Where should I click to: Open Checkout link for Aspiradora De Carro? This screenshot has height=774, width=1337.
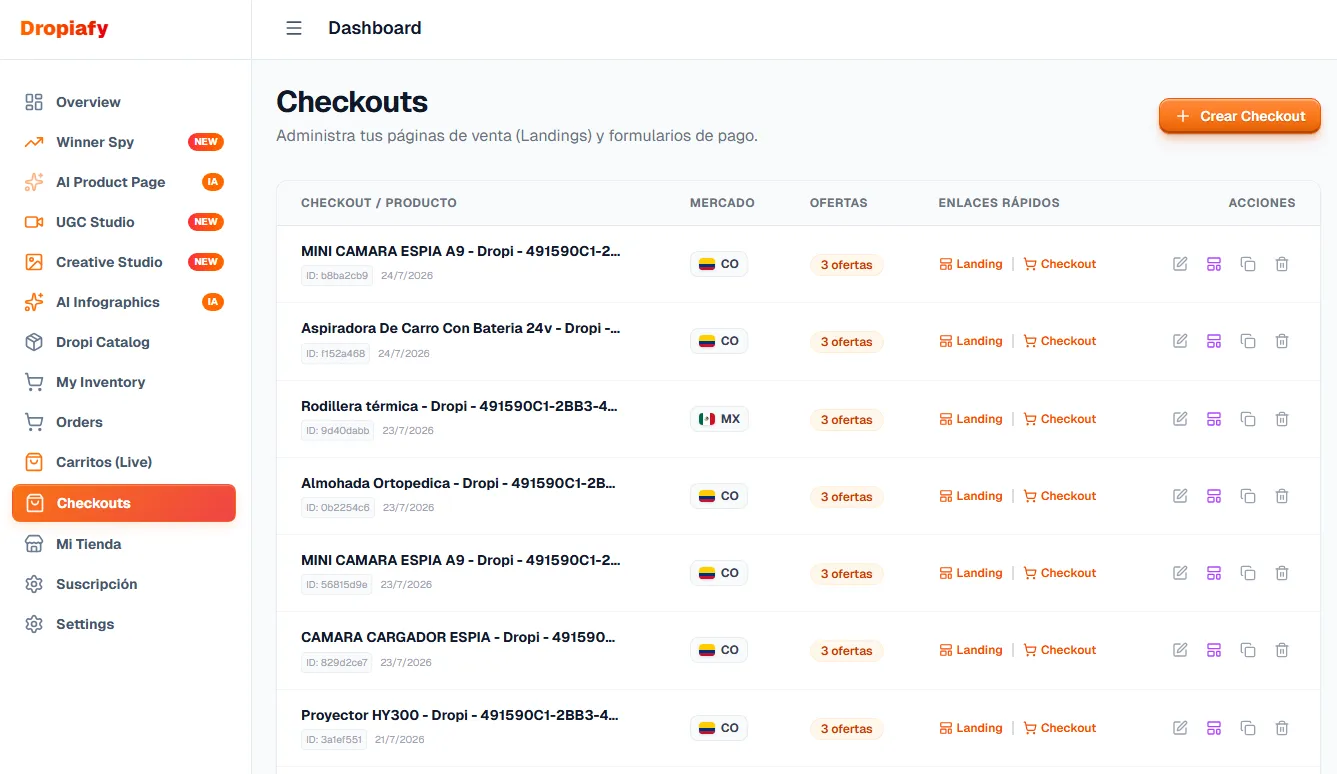[1060, 341]
